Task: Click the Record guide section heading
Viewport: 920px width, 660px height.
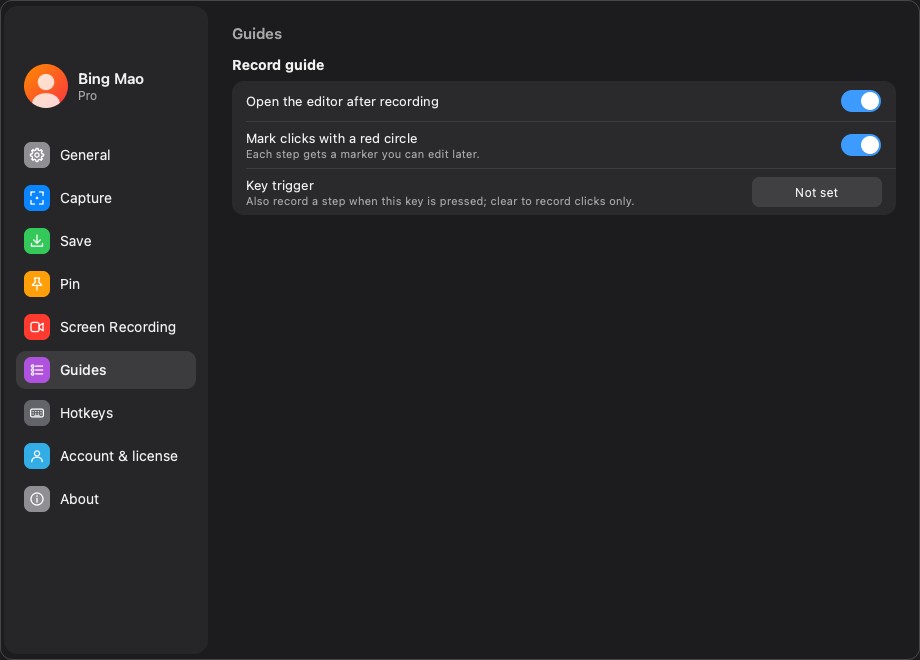Action: (278, 65)
